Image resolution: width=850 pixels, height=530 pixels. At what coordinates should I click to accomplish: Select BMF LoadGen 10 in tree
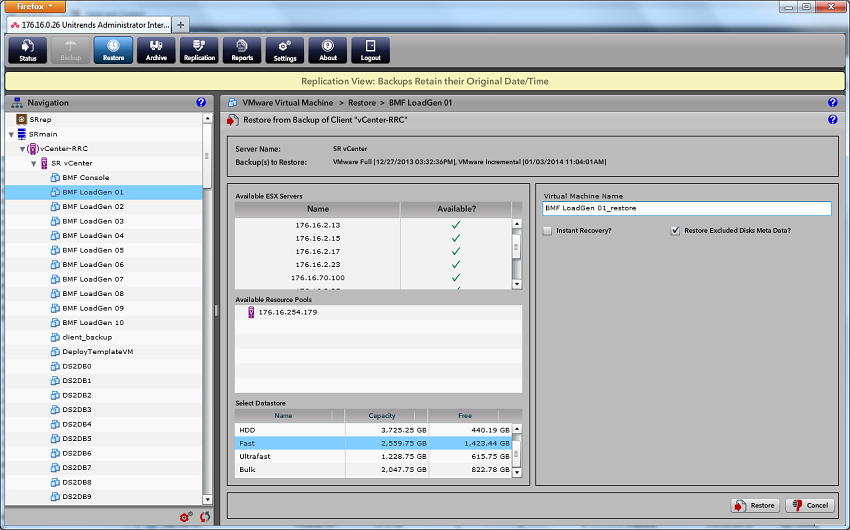click(93, 322)
